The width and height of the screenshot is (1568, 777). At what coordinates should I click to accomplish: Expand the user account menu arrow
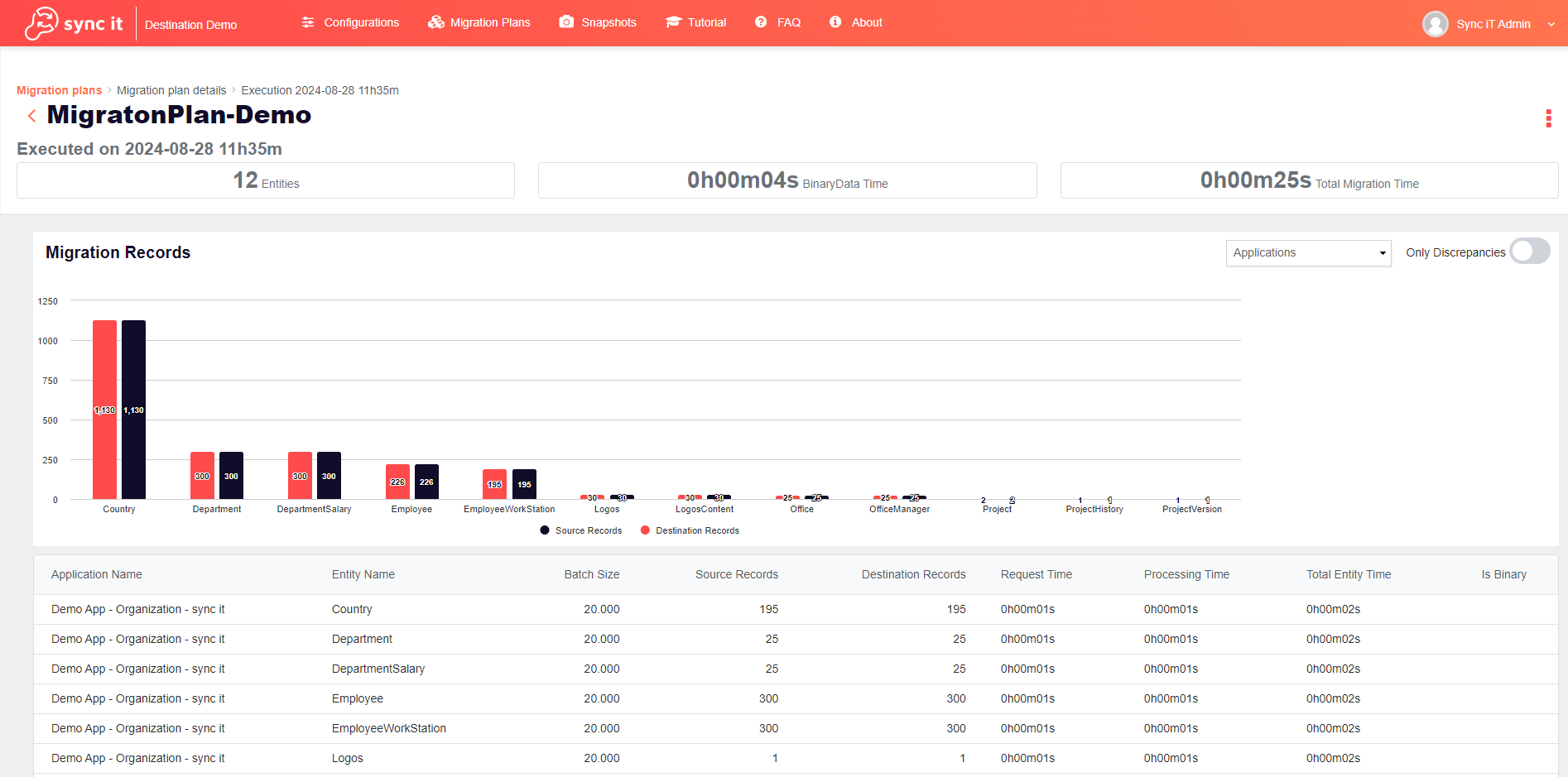pyautogui.click(x=1551, y=24)
